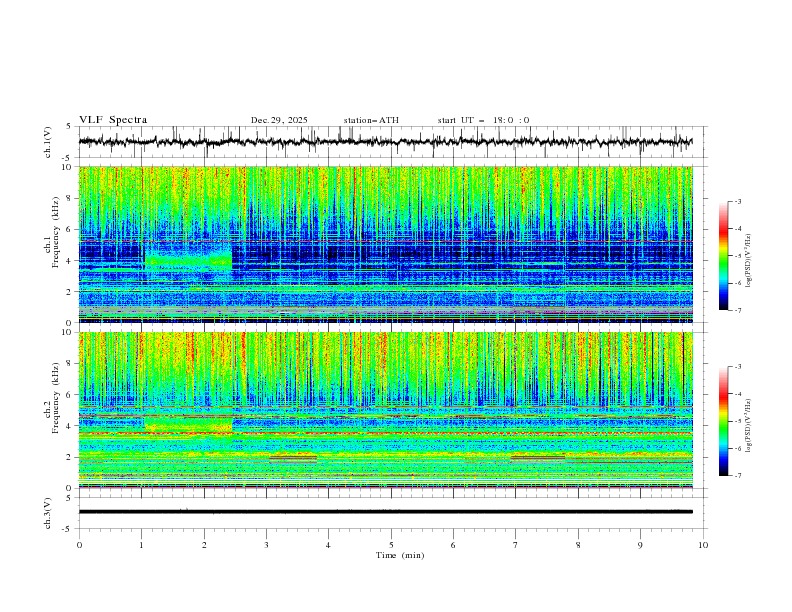Click the ch.1 "Frequency (kHz)" axis label
The image size is (792, 612).
[x=55, y=230]
